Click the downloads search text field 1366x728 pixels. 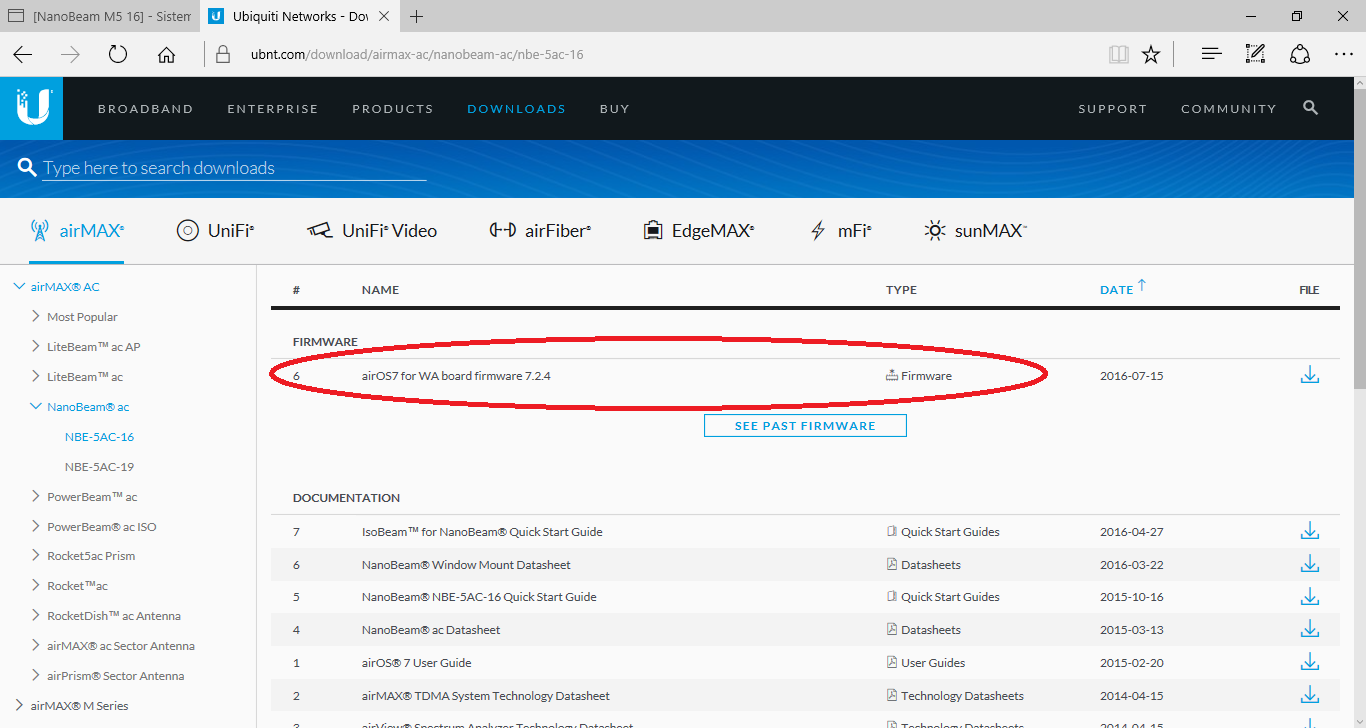pyautogui.click(x=234, y=168)
